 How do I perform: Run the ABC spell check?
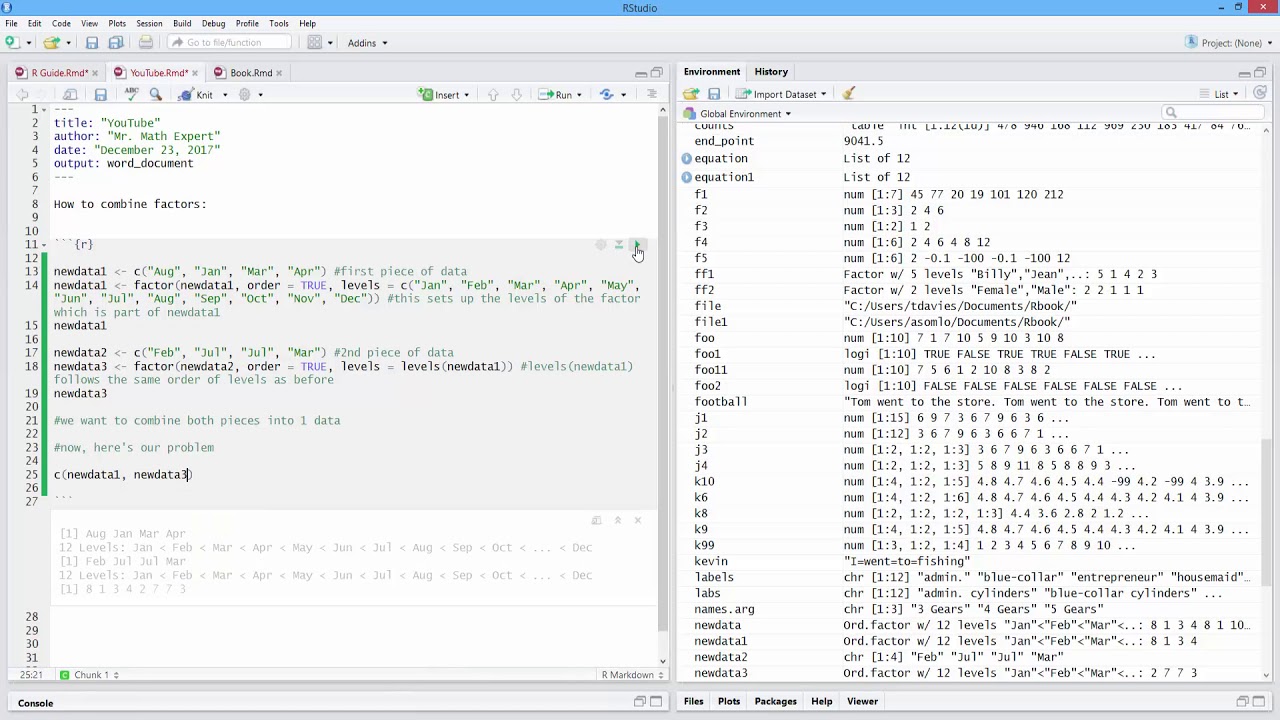pos(131,95)
